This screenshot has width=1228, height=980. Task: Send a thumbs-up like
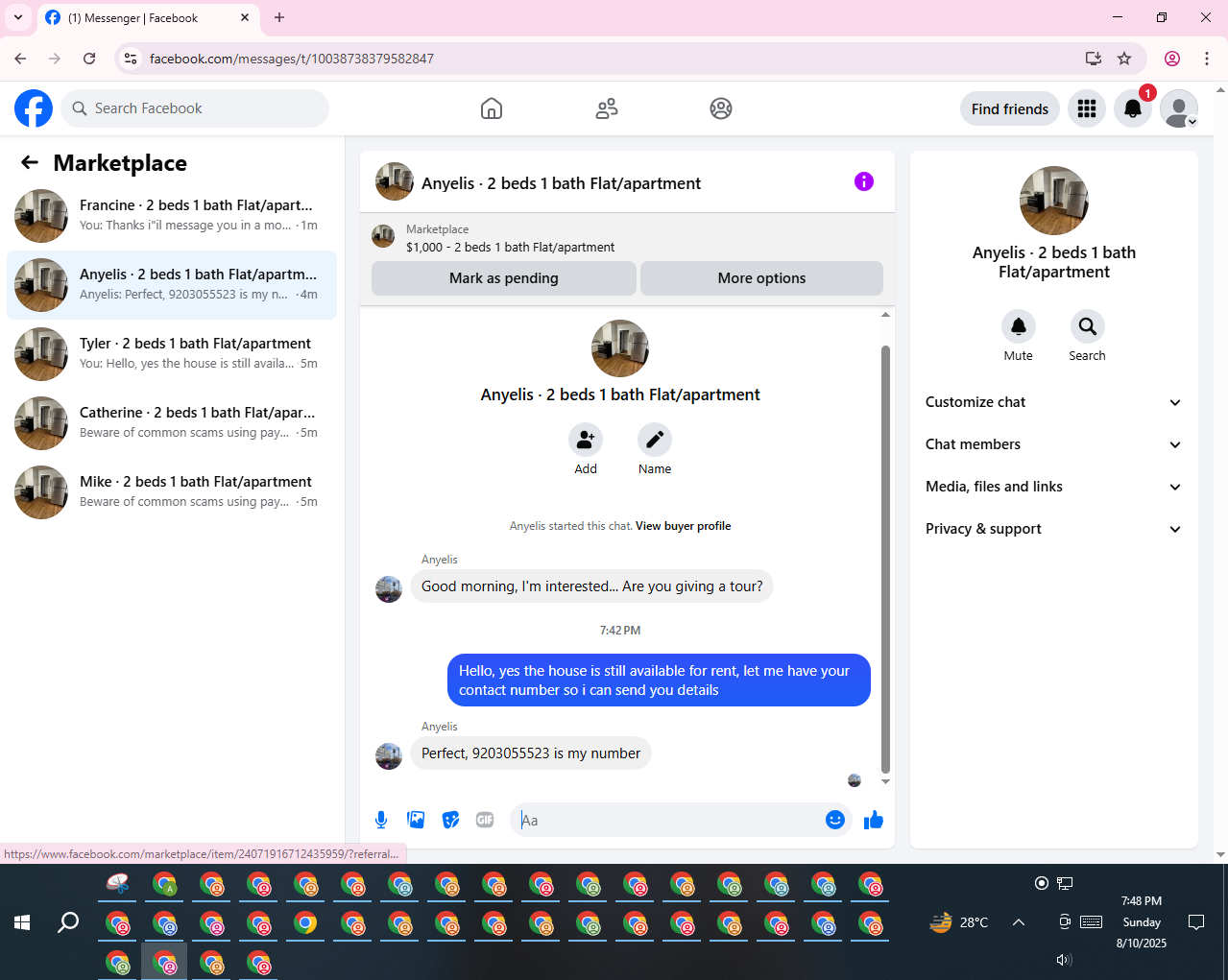tap(874, 820)
